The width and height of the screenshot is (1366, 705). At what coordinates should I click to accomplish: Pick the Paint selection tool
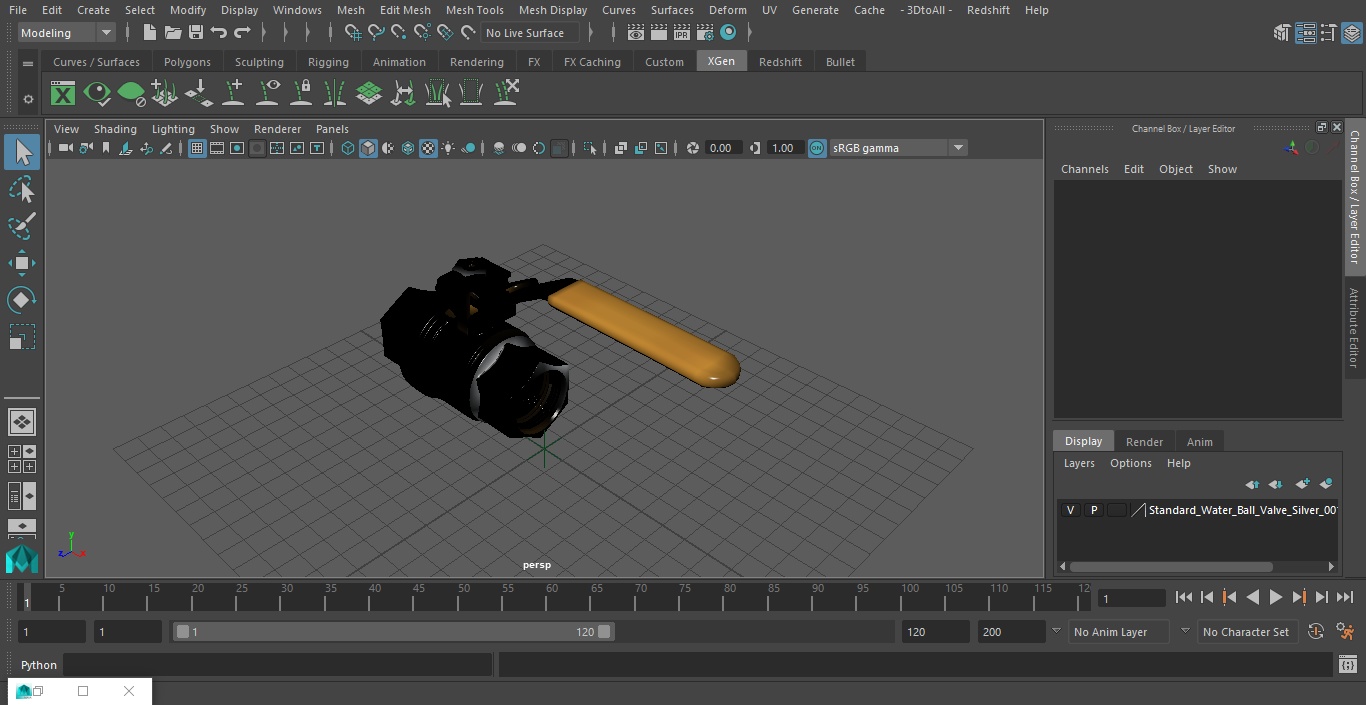point(22,226)
